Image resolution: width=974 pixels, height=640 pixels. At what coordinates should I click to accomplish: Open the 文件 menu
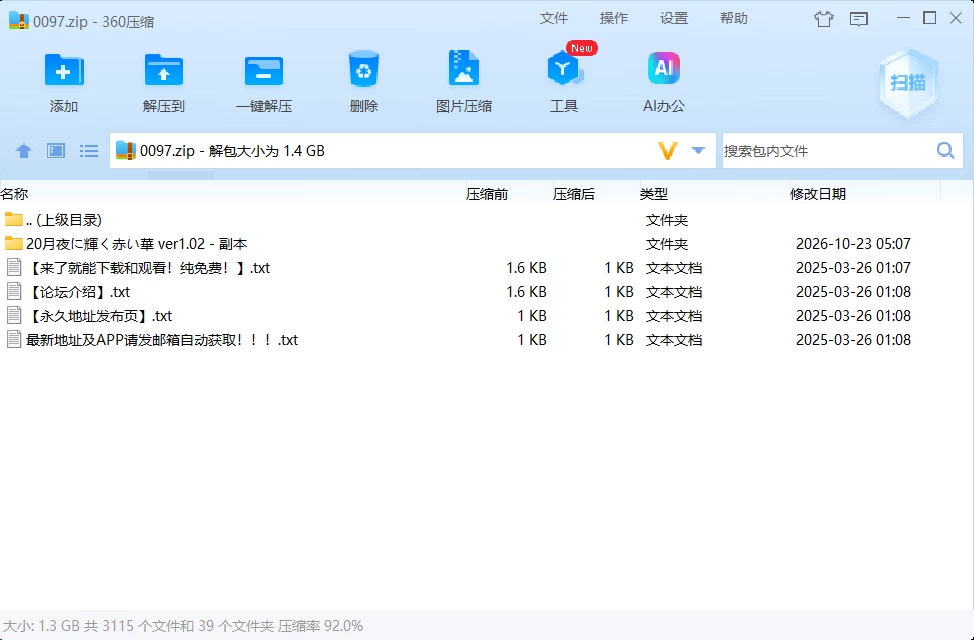click(x=553, y=19)
